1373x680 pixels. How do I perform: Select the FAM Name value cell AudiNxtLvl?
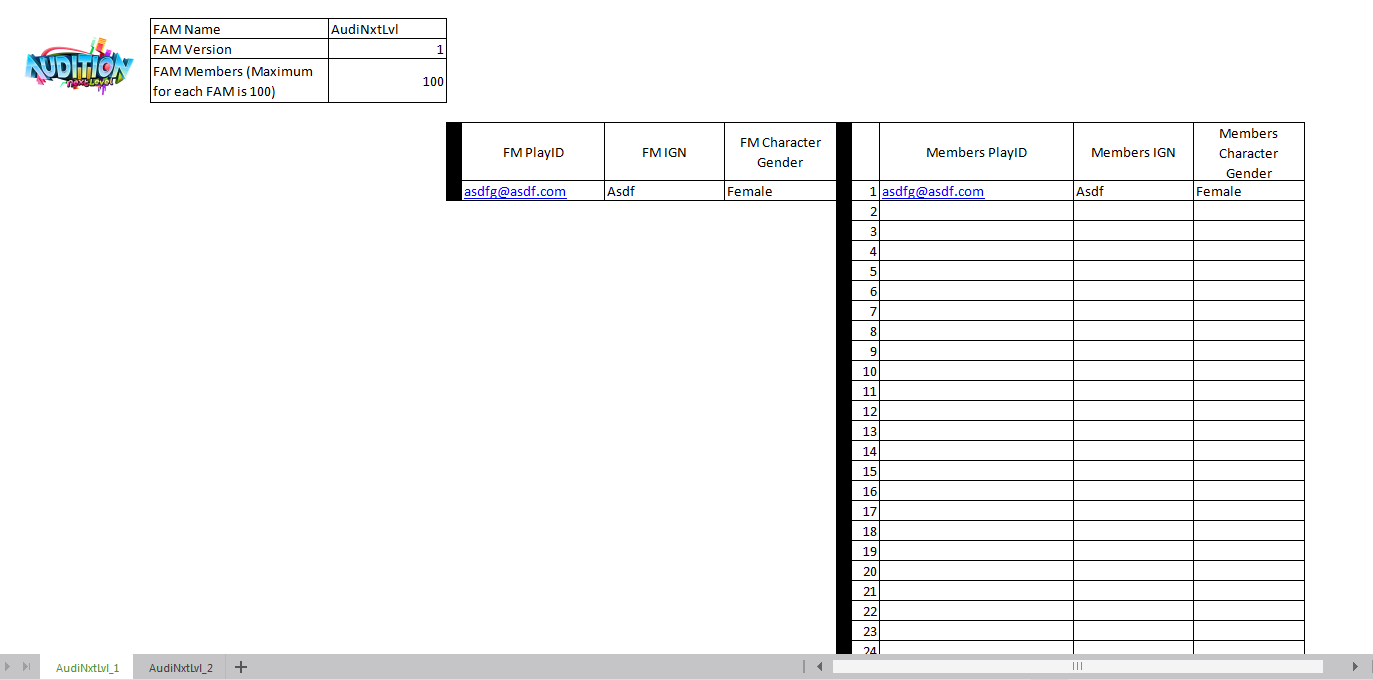coord(387,29)
